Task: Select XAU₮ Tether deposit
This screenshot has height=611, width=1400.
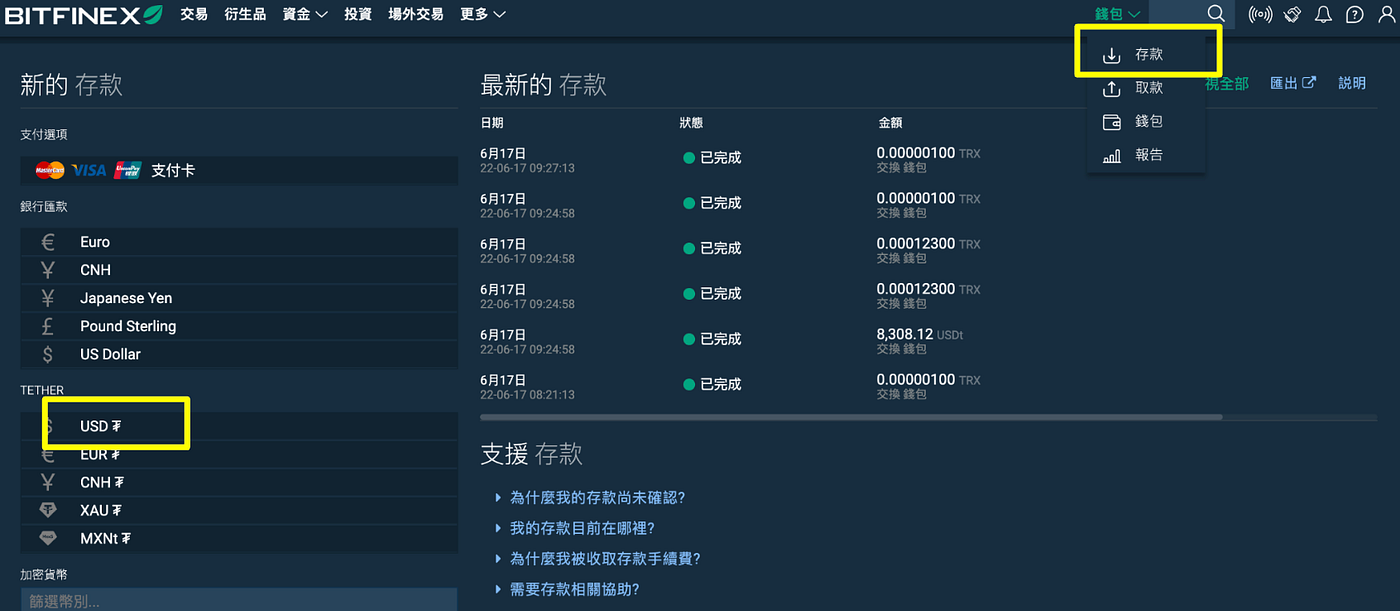Action: coord(239,510)
